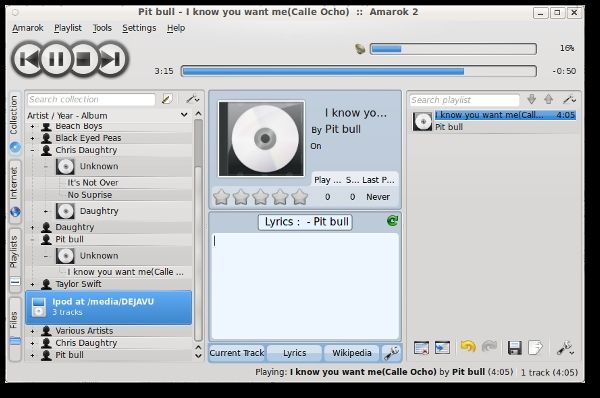
Task: Click the collection filter edit icon
Action: pos(167,99)
